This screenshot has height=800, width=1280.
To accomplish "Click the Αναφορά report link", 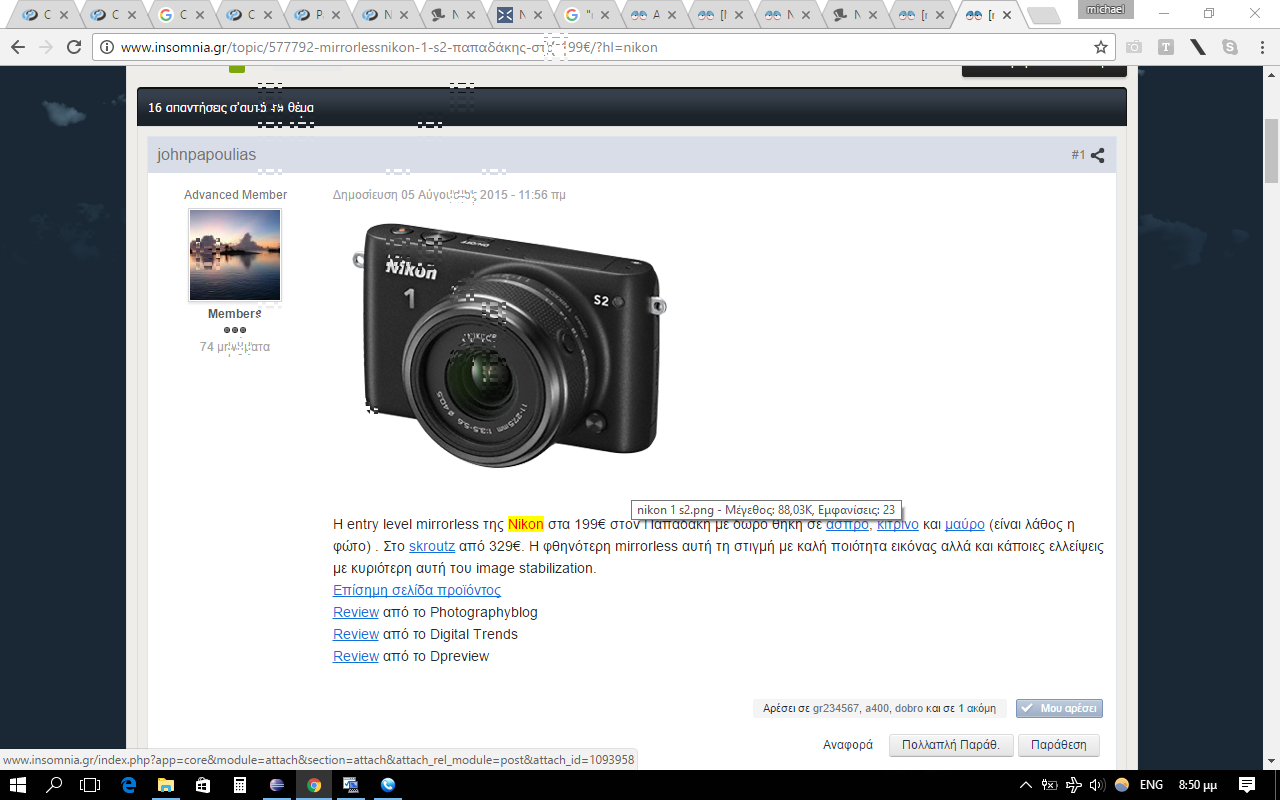I will (x=848, y=745).
